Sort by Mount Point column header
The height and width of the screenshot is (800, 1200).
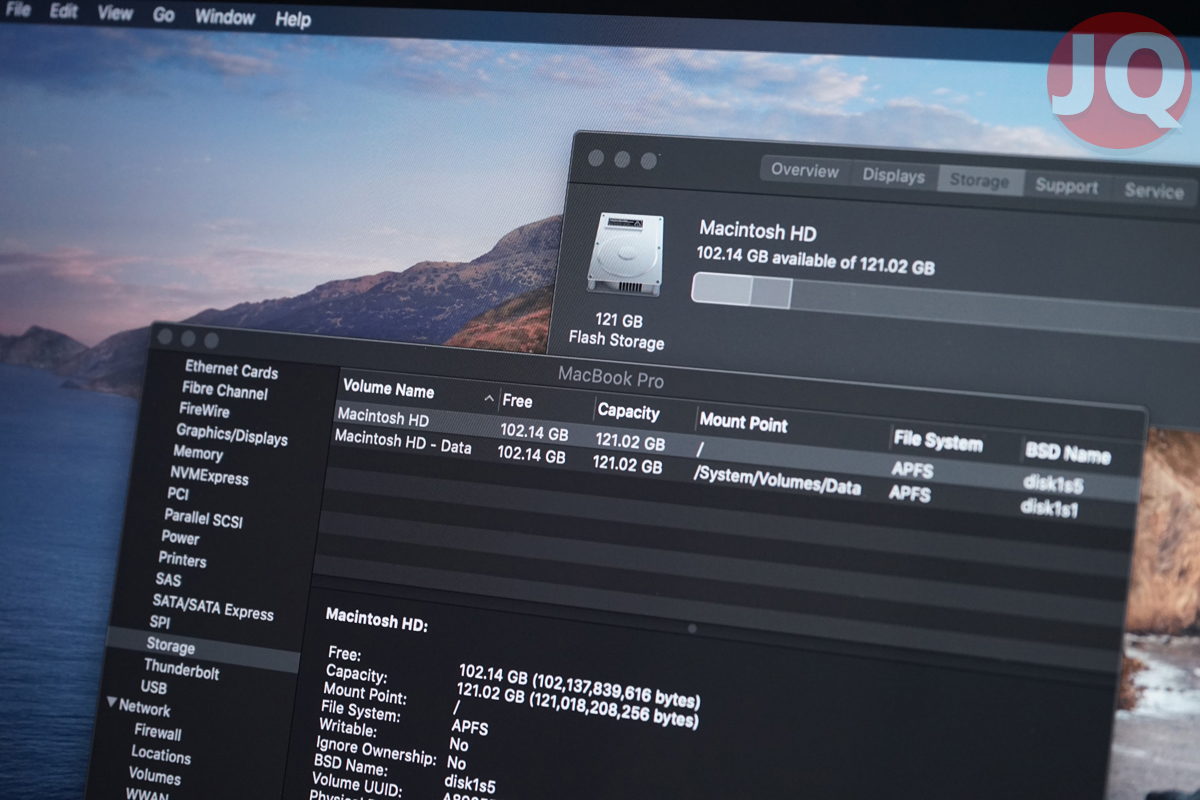[x=743, y=422]
